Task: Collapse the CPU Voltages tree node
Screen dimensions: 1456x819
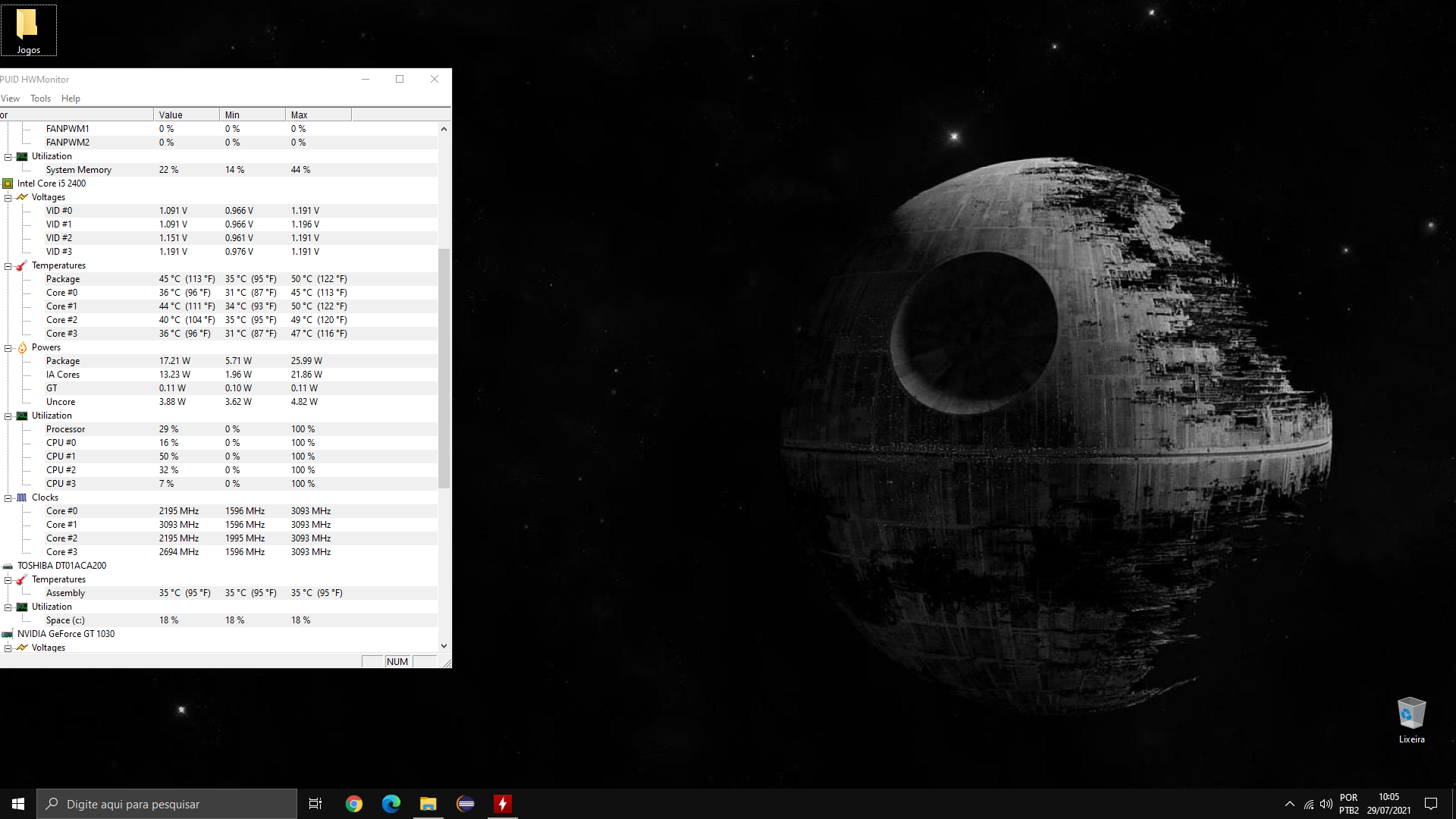Action: [x=8, y=198]
